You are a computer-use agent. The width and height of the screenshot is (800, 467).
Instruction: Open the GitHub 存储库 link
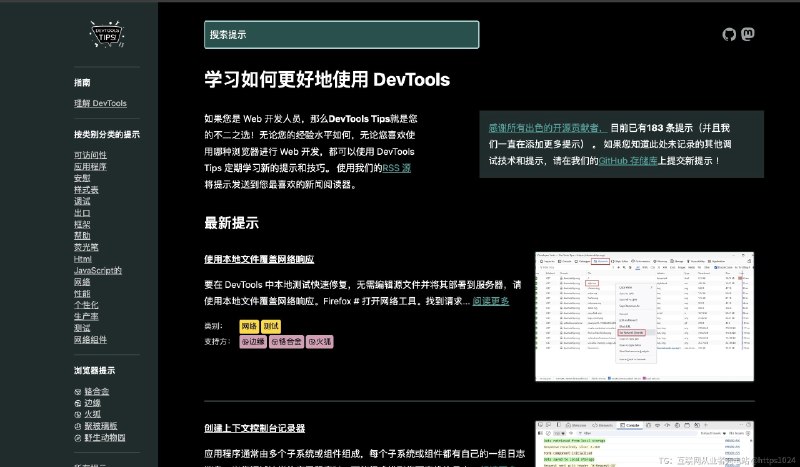pyautogui.click(x=628, y=161)
